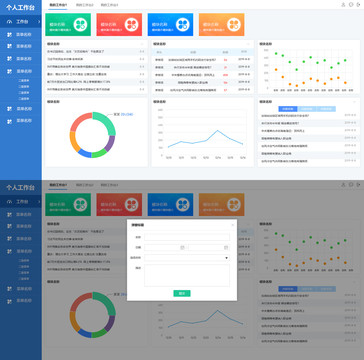Open the start date calendar icon in the dialog
Image resolution: width=364 pixels, height=360 pixels.
click(x=182, y=248)
